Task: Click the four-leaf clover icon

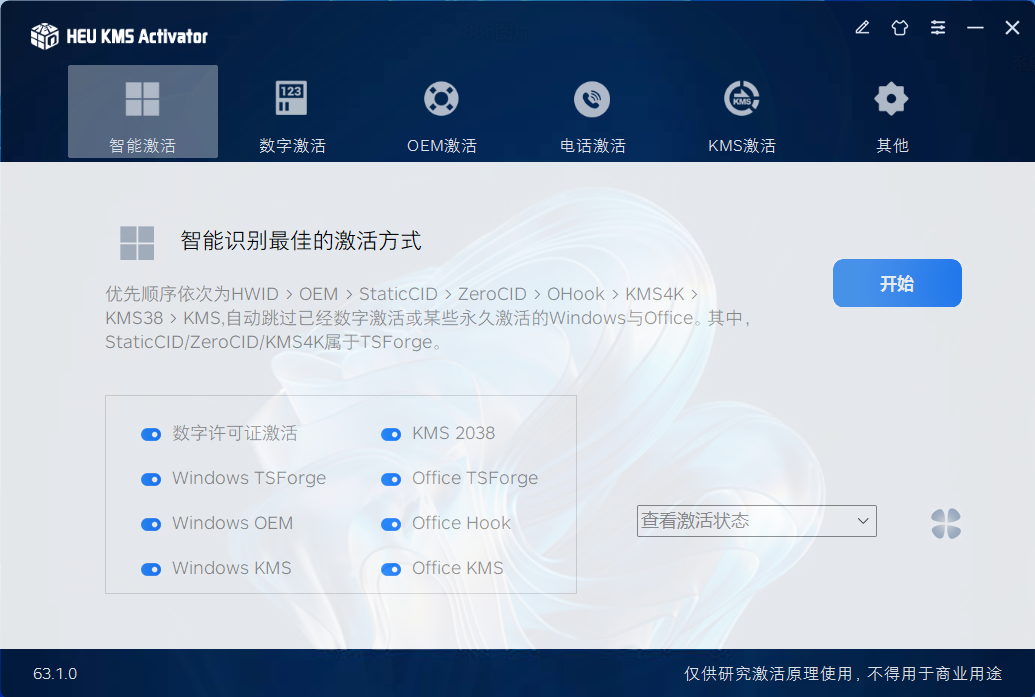Action: pyautogui.click(x=946, y=523)
